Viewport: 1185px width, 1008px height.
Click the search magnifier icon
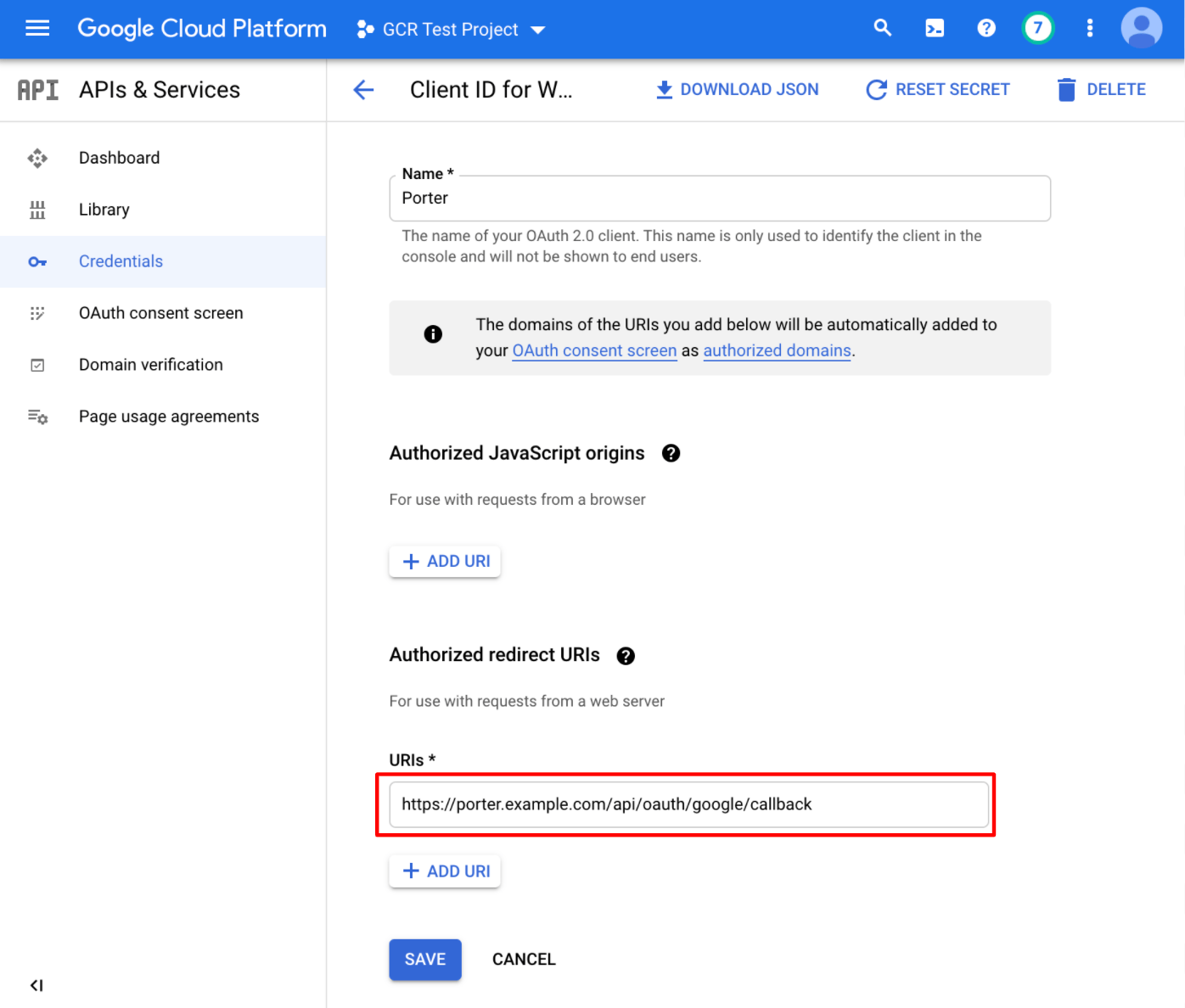[883, 29]
